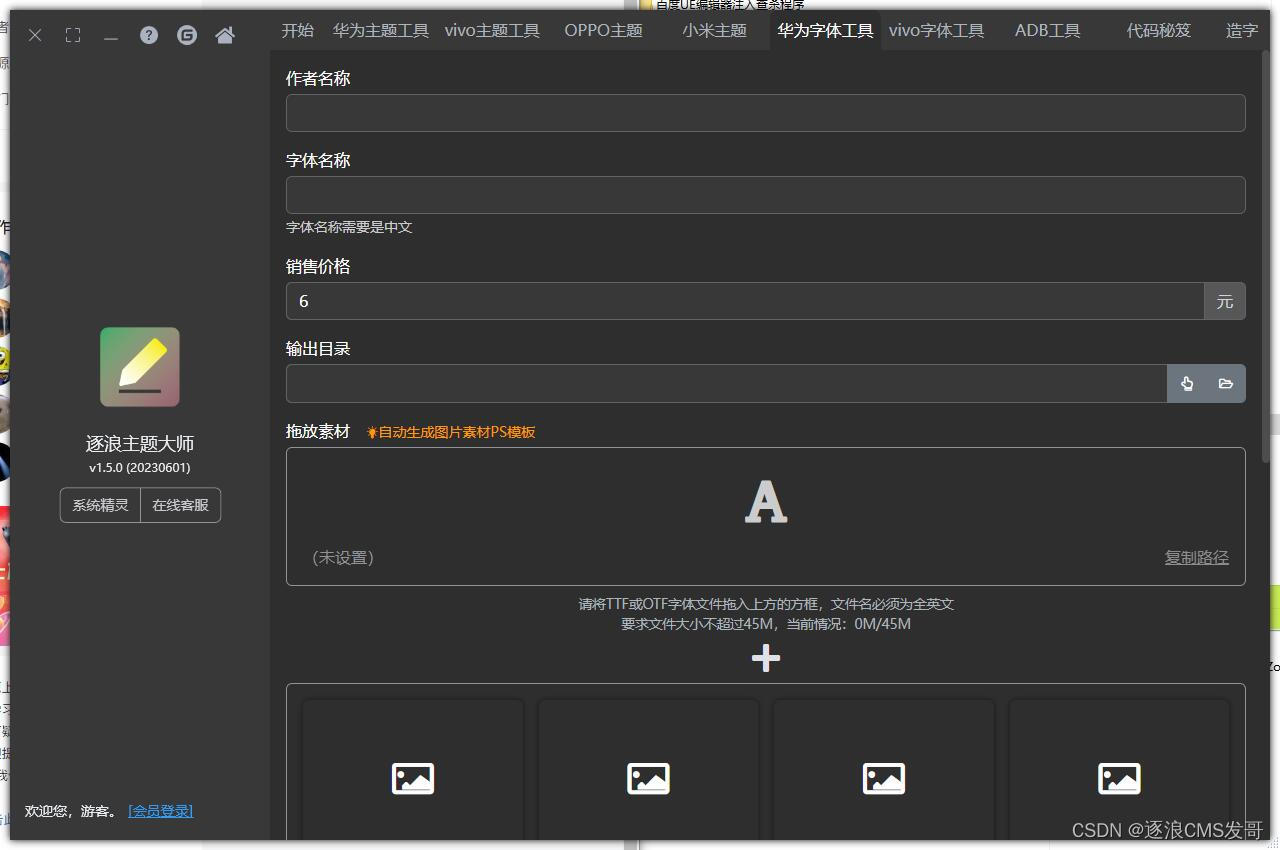Click the 系统精灵 button
Image resolution: width=1280 pixels, height=850 pixels.
[100, 505]
